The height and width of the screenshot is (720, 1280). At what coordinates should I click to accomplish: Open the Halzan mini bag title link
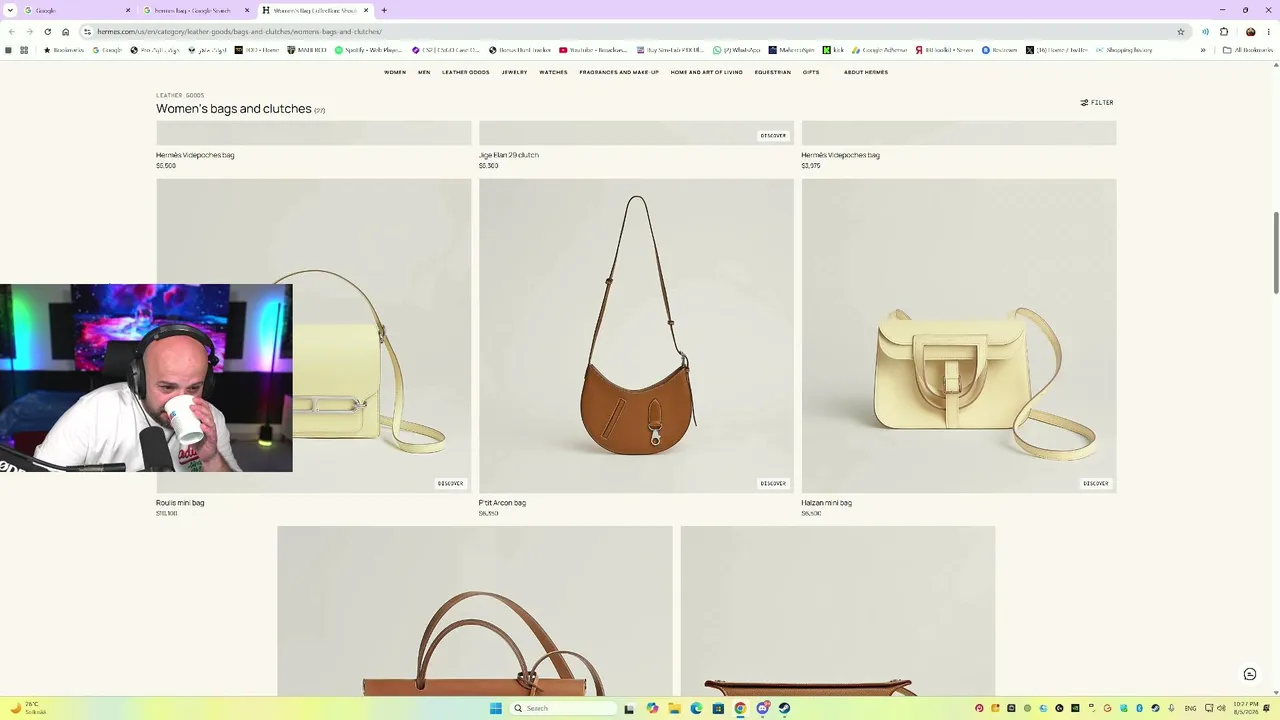pos(827,503)
